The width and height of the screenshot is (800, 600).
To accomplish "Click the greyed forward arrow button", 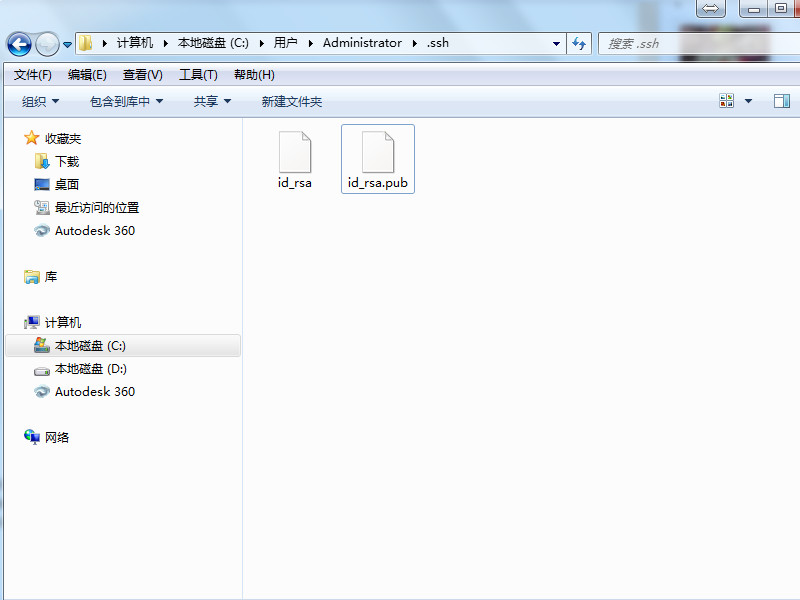I will click(47, 44).
